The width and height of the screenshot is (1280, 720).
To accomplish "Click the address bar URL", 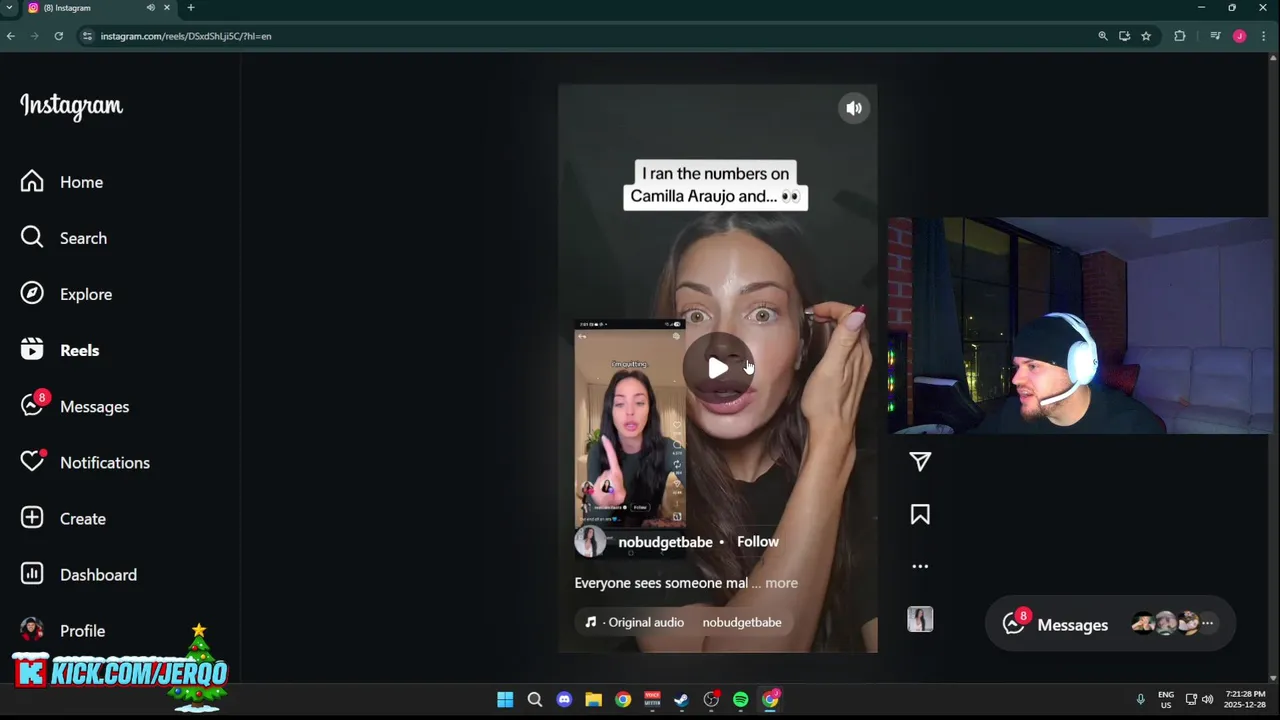I will point(186,36).
